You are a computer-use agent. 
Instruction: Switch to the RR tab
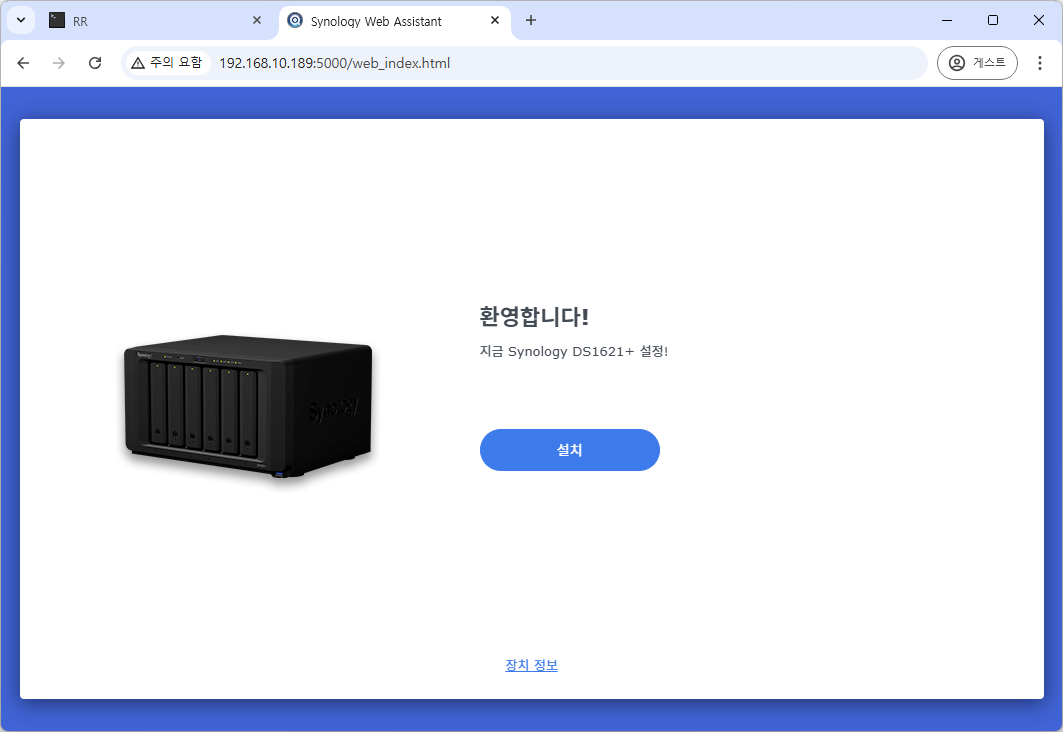[155, 21]
